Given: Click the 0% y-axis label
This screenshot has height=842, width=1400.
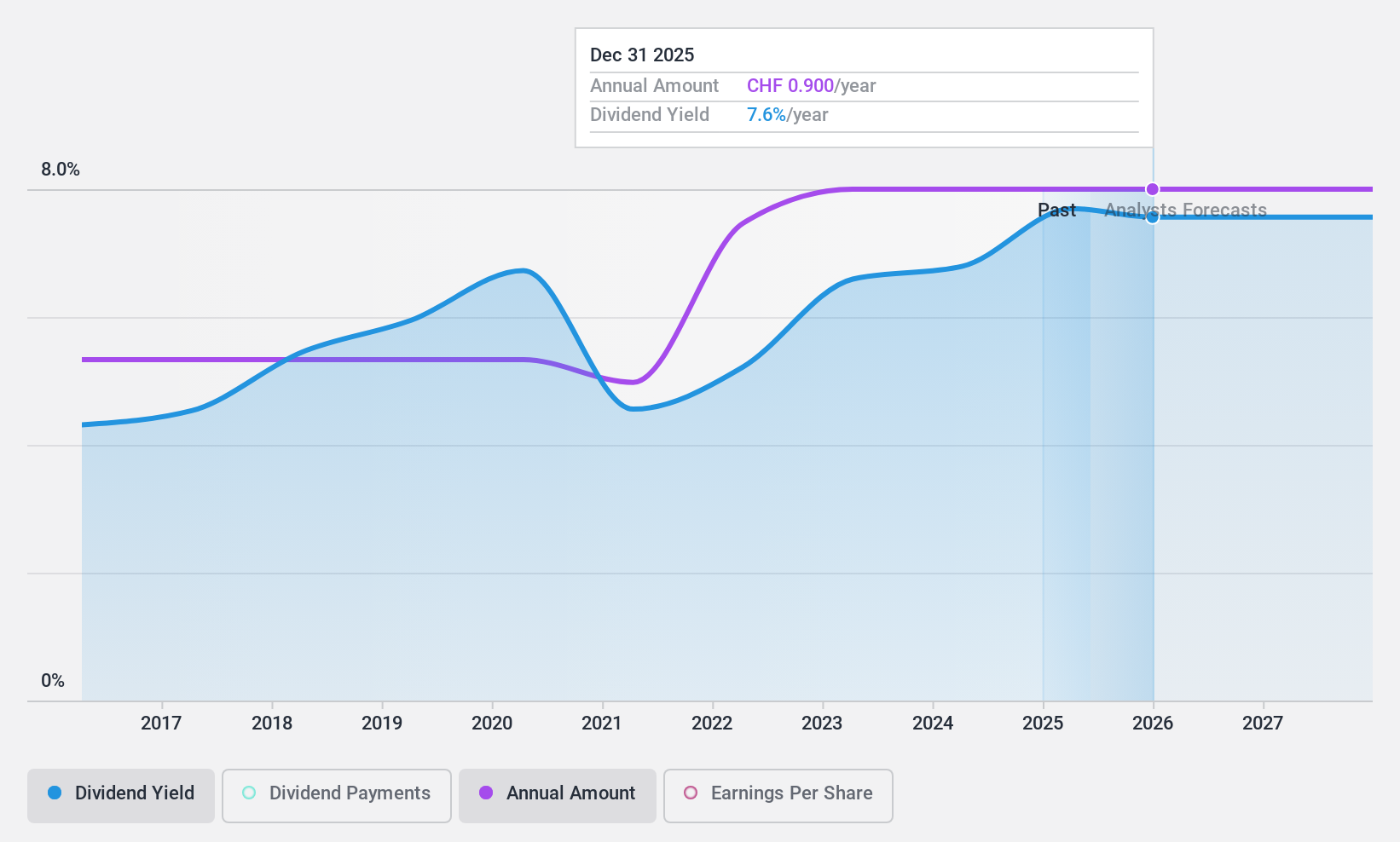Looking at the screenshot, I should coord(53,681).
